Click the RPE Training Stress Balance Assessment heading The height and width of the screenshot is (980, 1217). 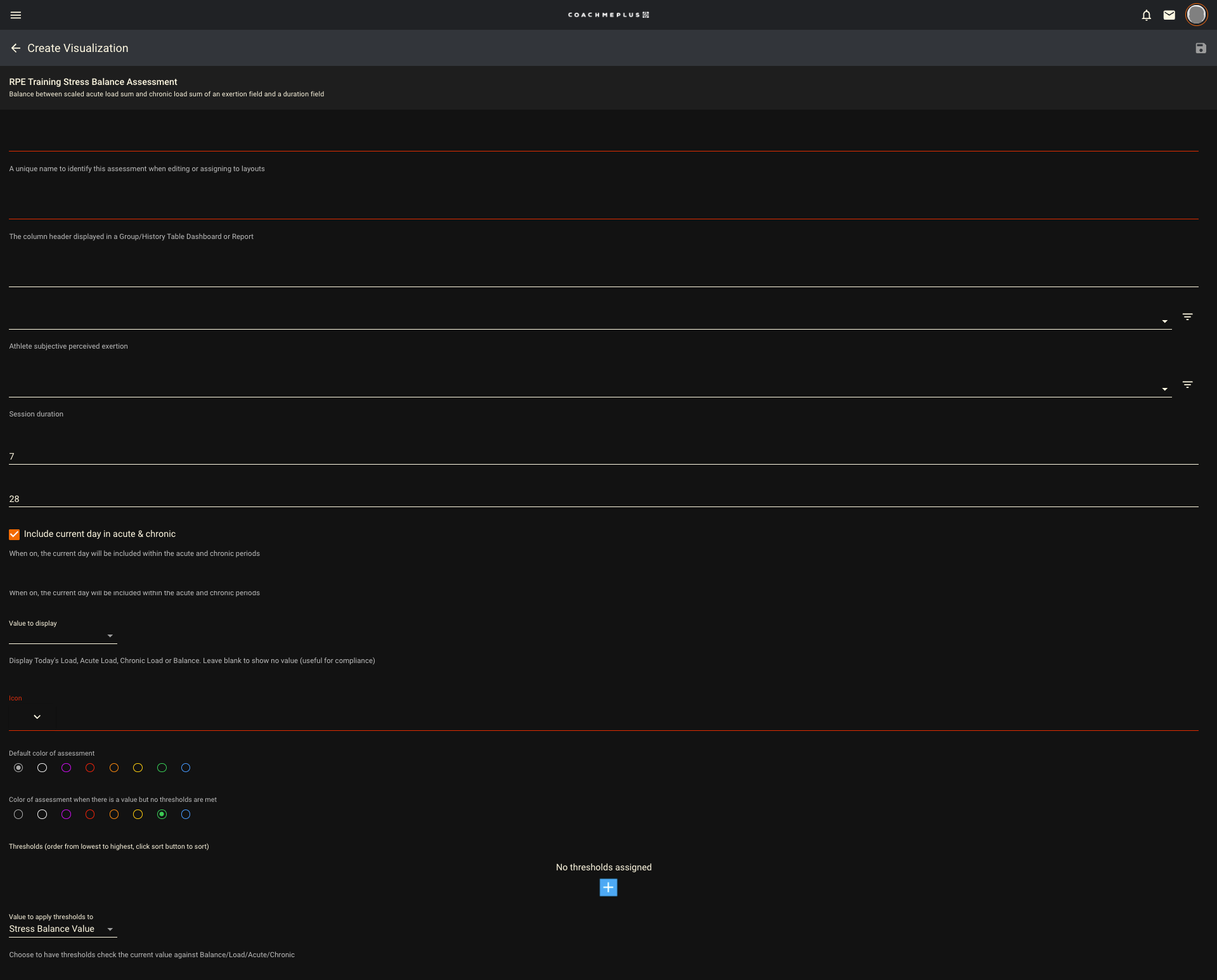click(x=93, y=82)
